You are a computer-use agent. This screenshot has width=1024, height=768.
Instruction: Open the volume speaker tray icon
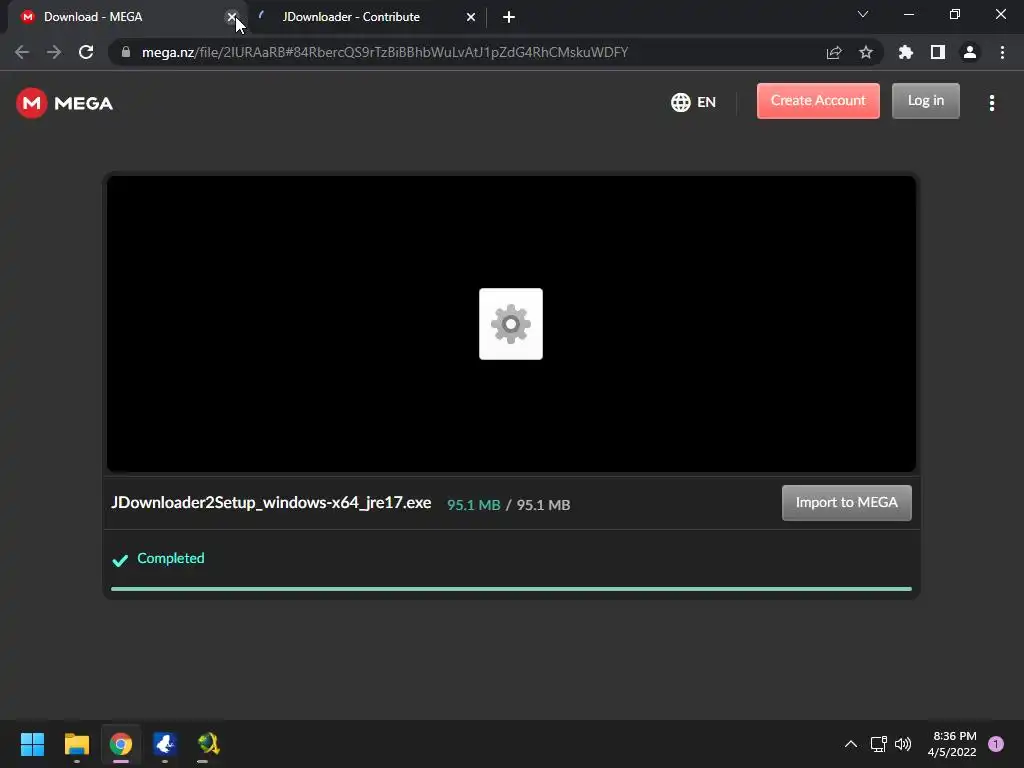903,744
